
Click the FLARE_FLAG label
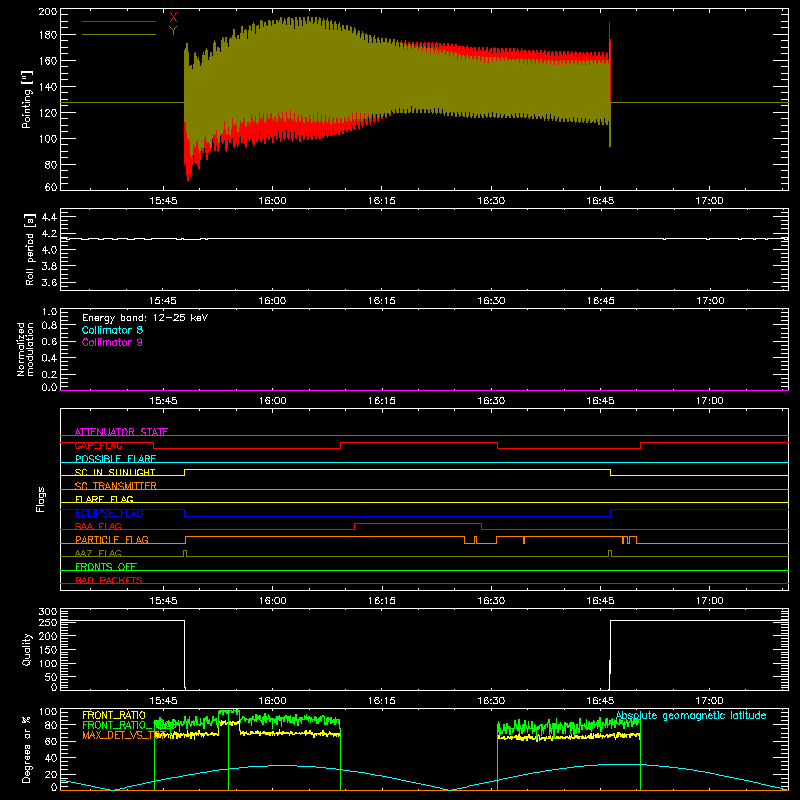coord(104,499)
